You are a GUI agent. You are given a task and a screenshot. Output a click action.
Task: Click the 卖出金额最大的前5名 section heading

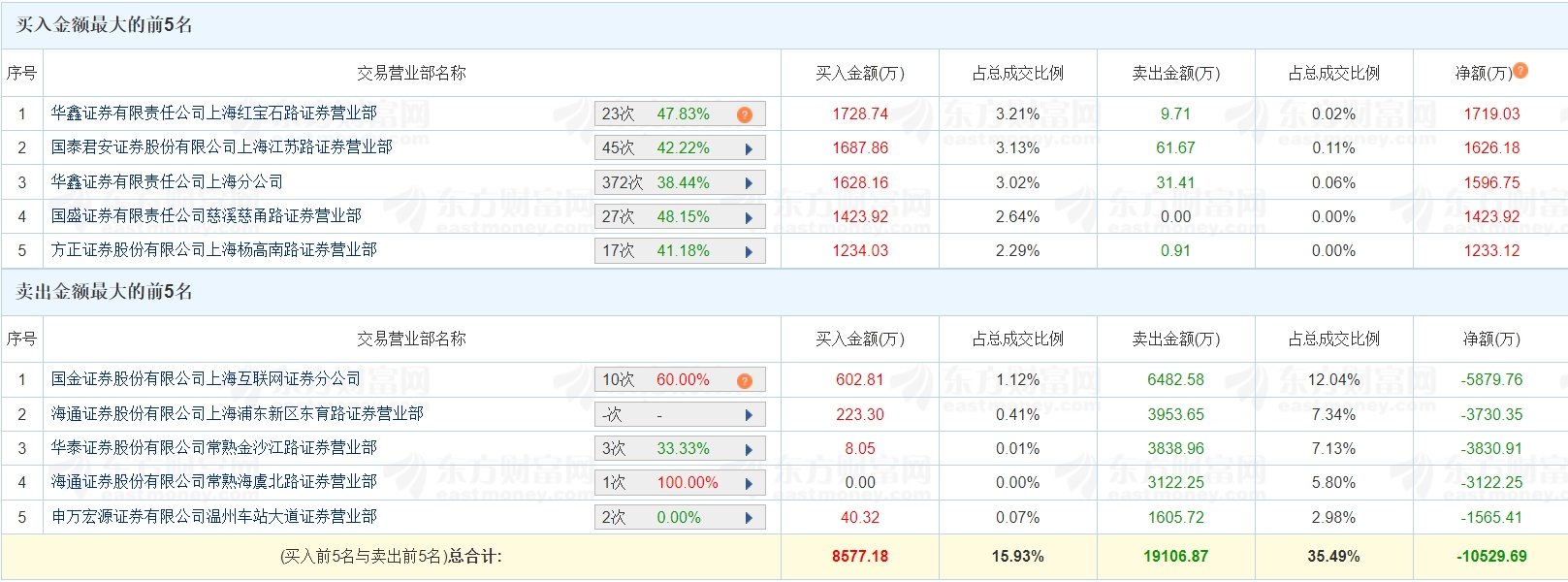[x=104, y=291]
